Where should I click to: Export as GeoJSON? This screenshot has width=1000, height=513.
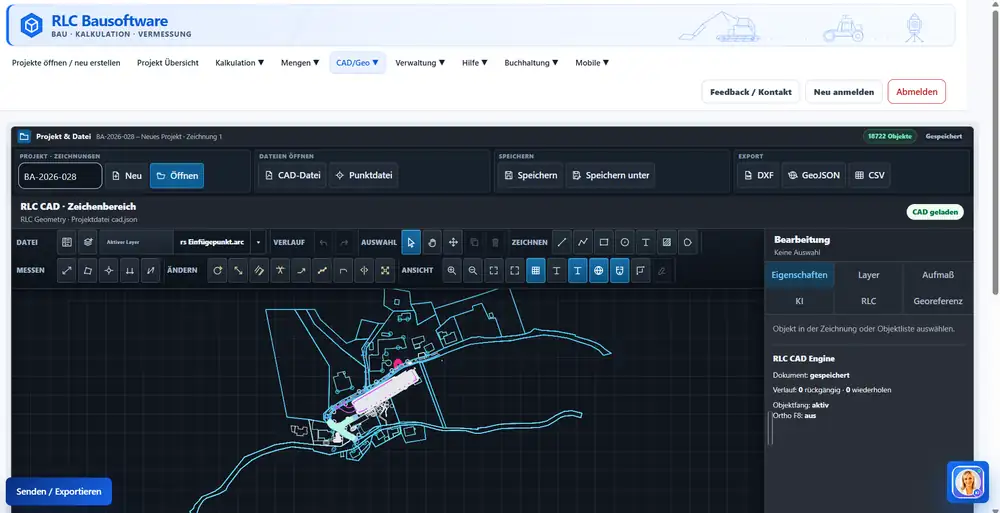pos(814,175)
